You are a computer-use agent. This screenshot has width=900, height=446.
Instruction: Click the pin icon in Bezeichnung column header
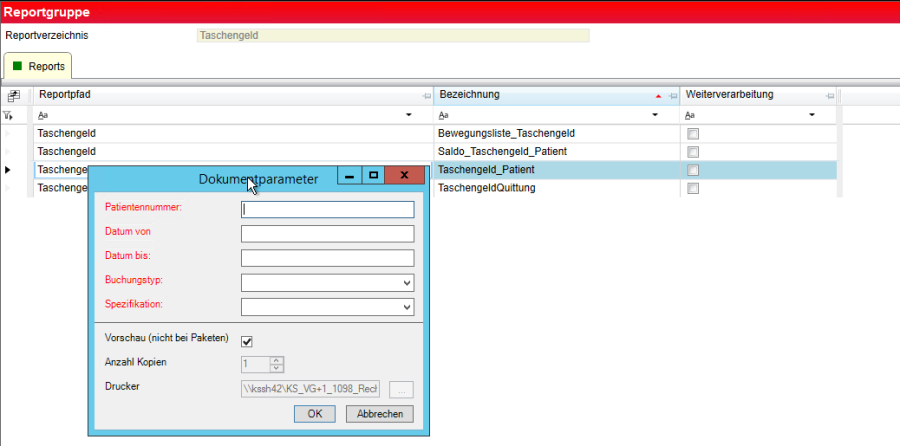[672, 96]
